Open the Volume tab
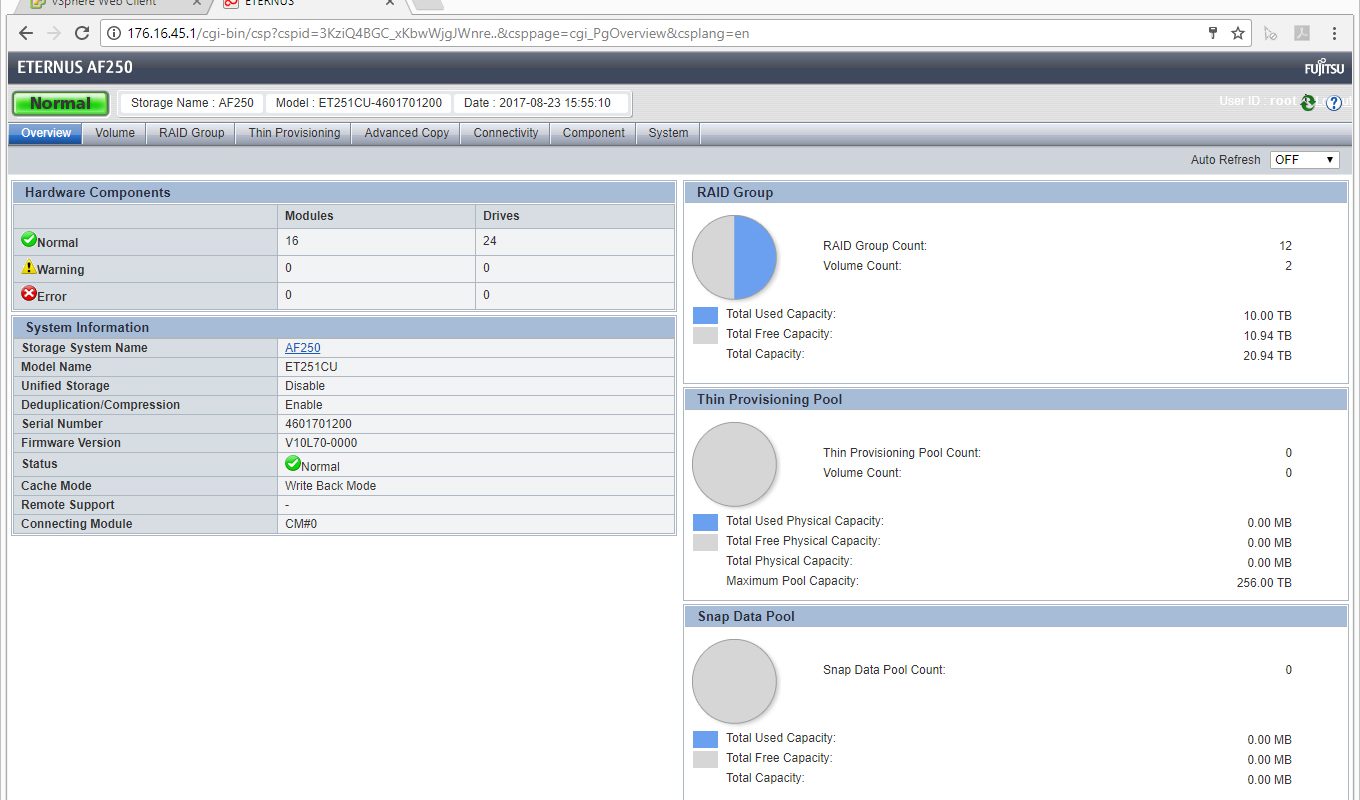1360x800 pixels. (115, 133)
